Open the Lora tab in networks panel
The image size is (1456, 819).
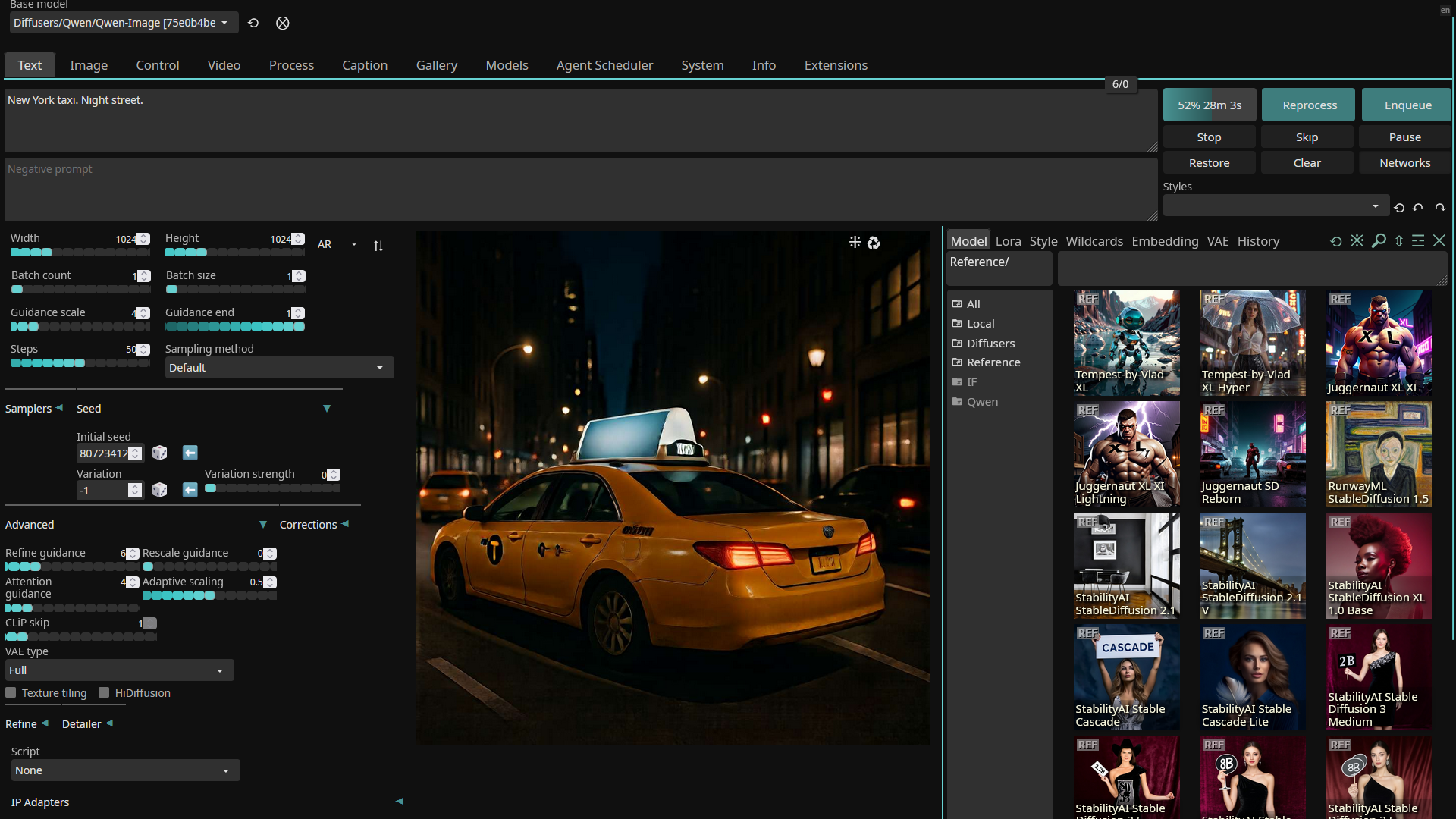click(x=1008, y=241)
